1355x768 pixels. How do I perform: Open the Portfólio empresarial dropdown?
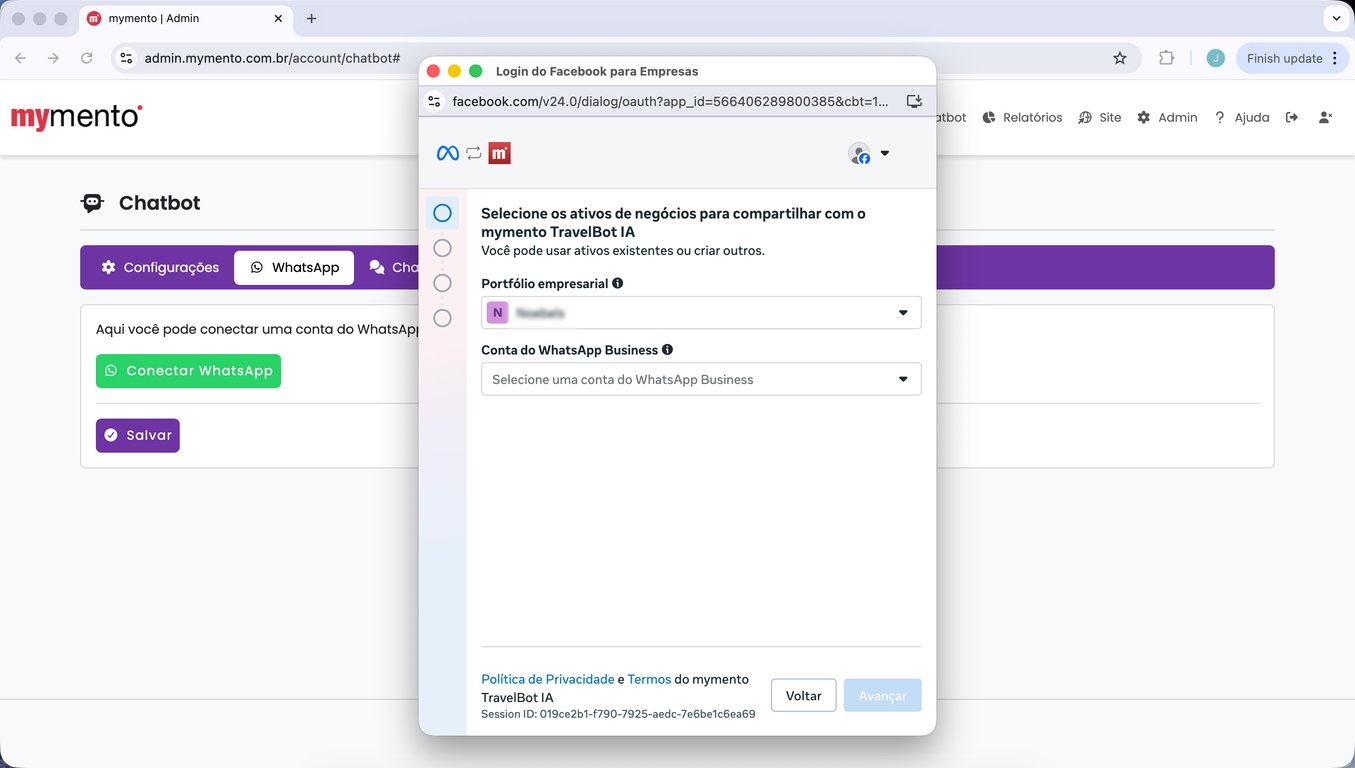(701, 313)
